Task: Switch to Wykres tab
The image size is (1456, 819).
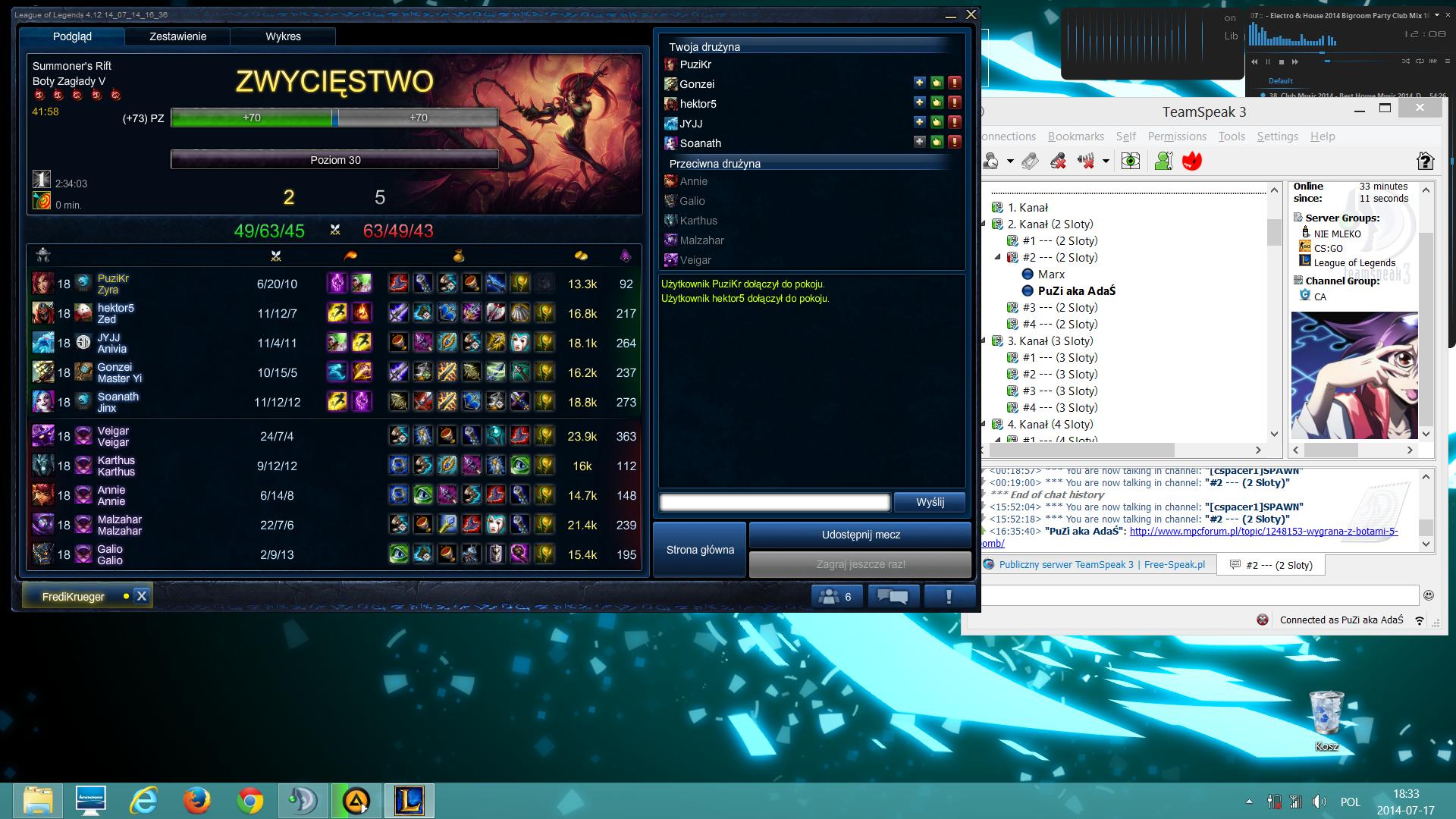Action: coord(283,36)
